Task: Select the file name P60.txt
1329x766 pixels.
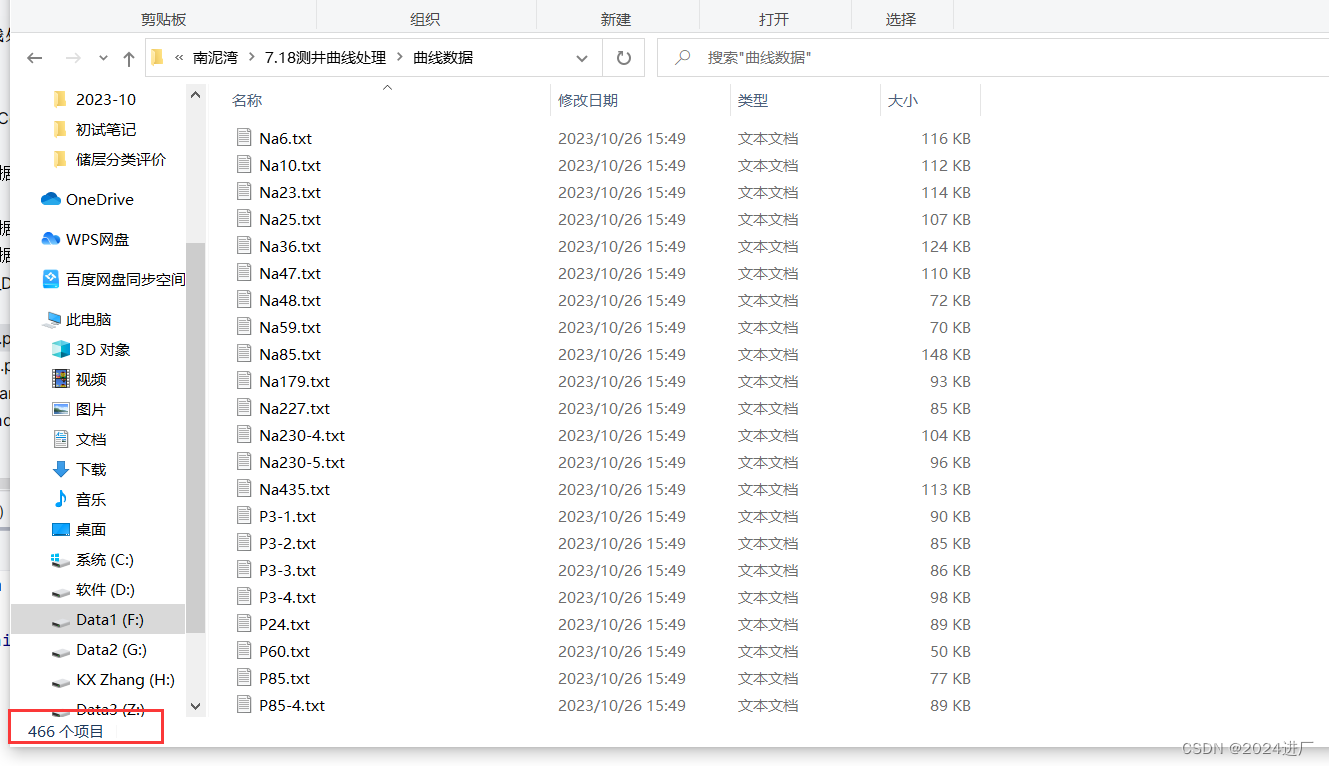Action: tap(285, 651)
